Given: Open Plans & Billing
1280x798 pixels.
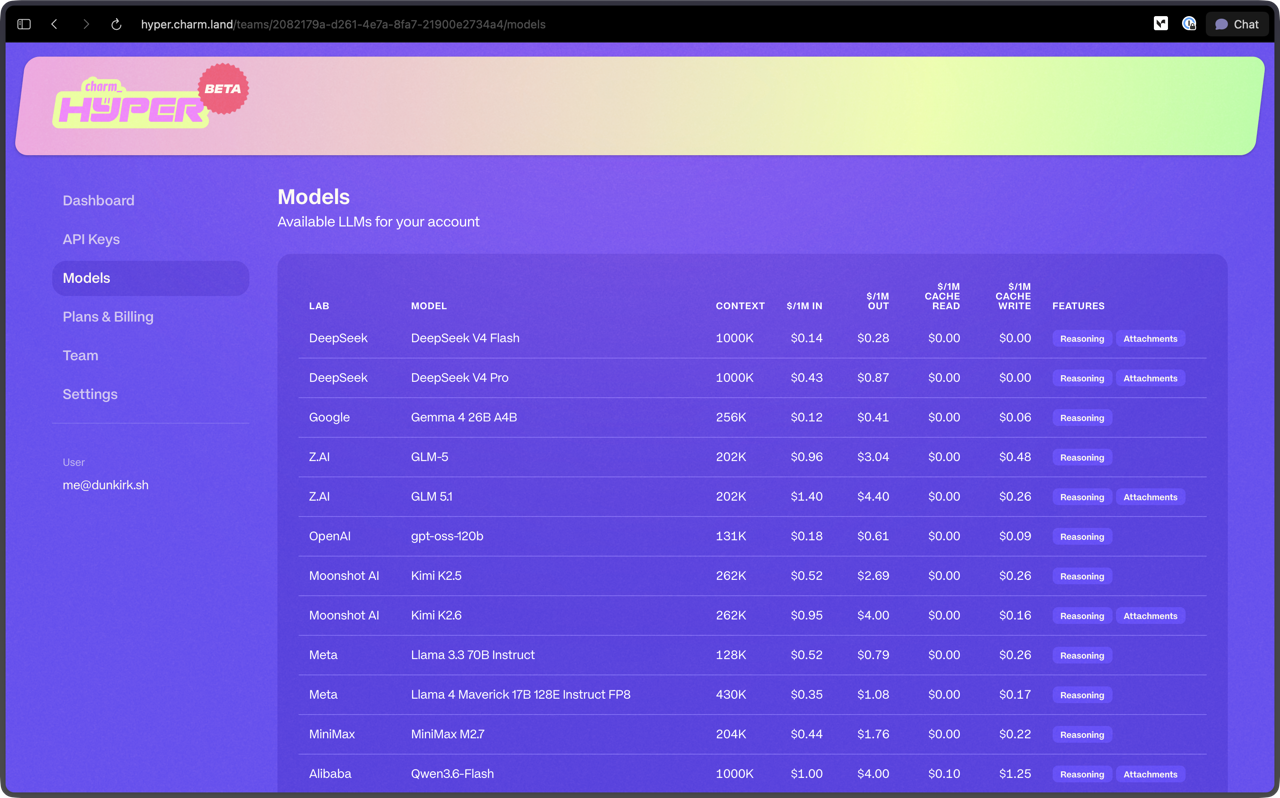Looking at the screenshot, I should 108,317.
